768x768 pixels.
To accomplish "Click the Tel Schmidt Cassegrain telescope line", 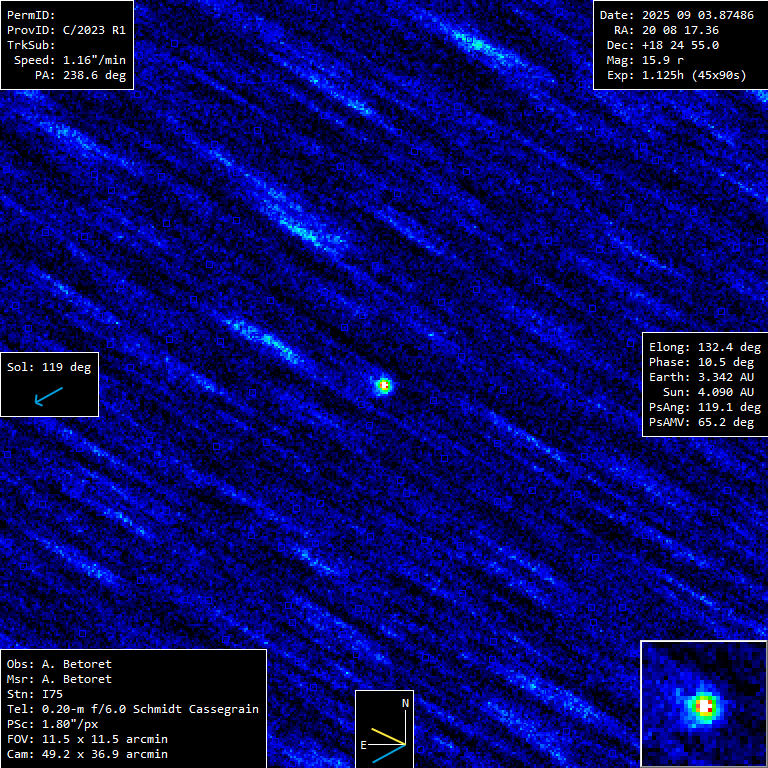I will 132,709.
